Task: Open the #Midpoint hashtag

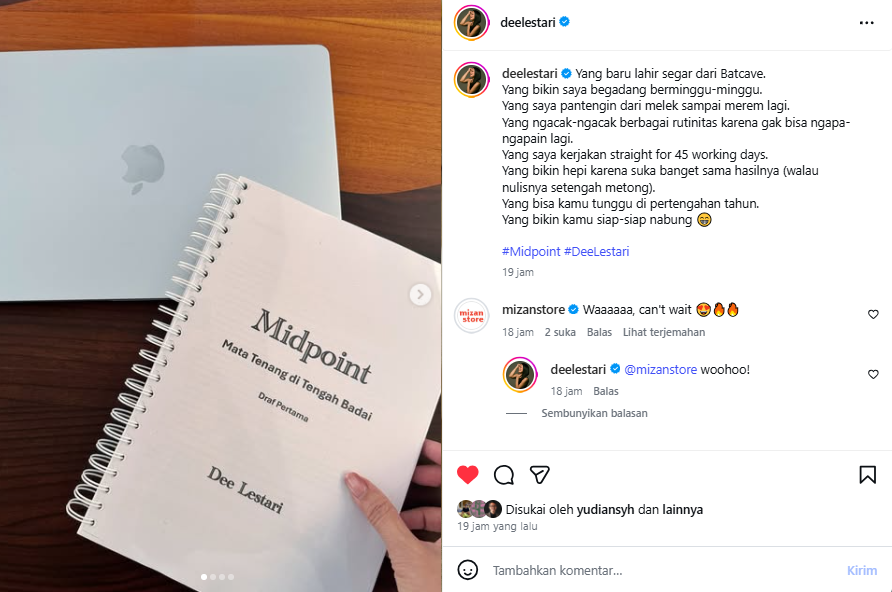Action: [531, 251]
